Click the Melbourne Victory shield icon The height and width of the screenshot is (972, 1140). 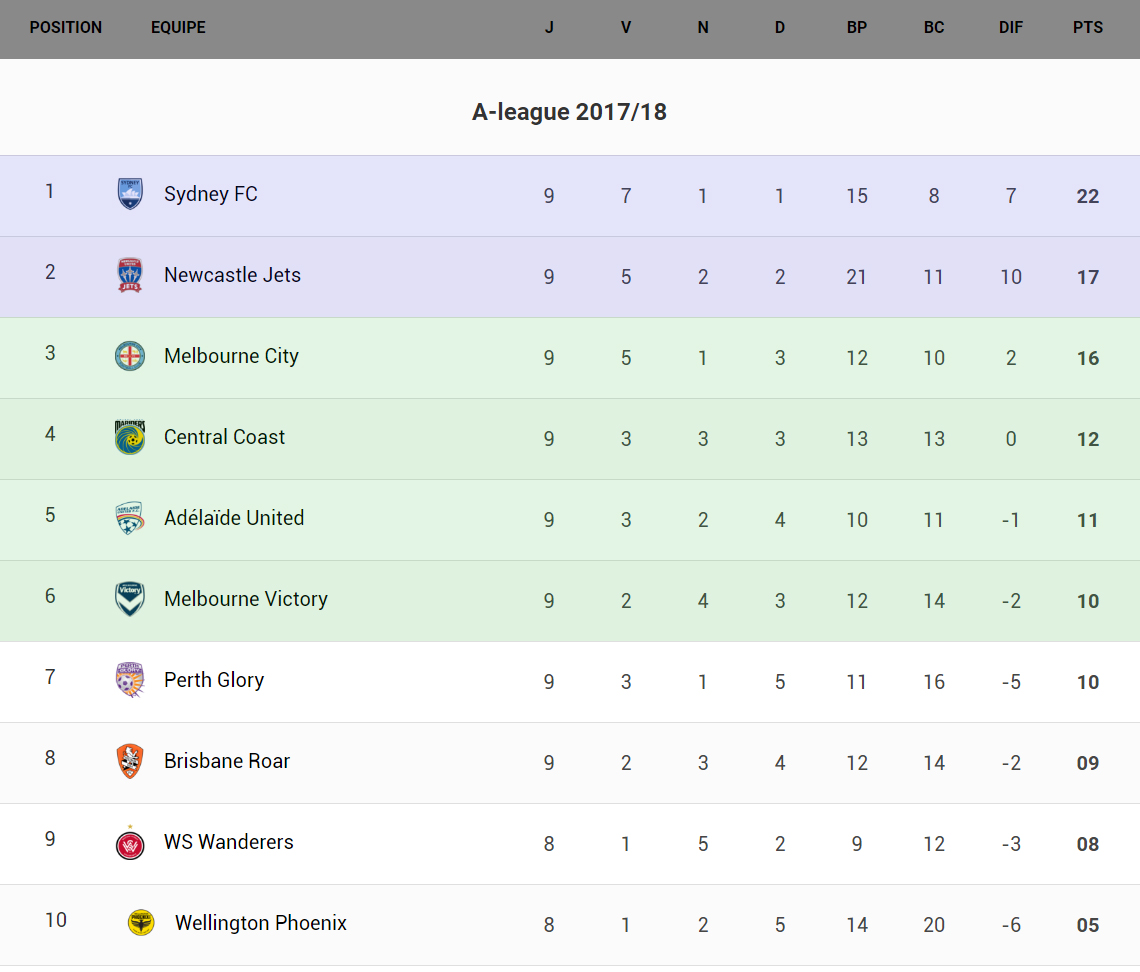(130, 599)
